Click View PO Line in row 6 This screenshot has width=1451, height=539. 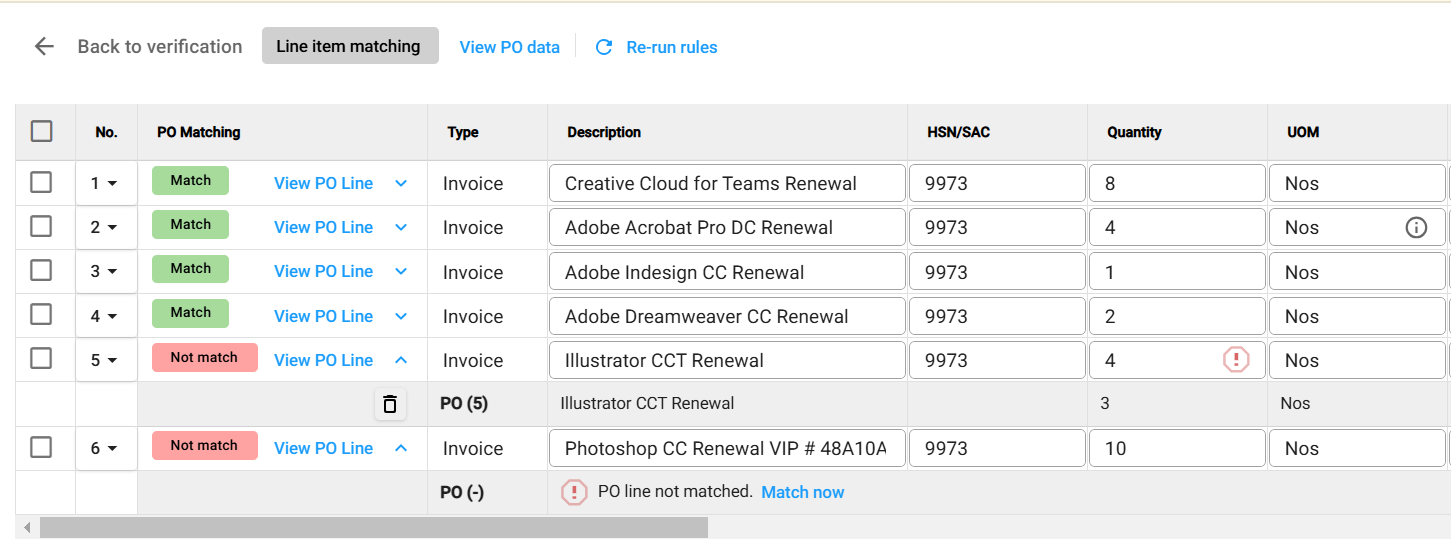coord(323,448)
